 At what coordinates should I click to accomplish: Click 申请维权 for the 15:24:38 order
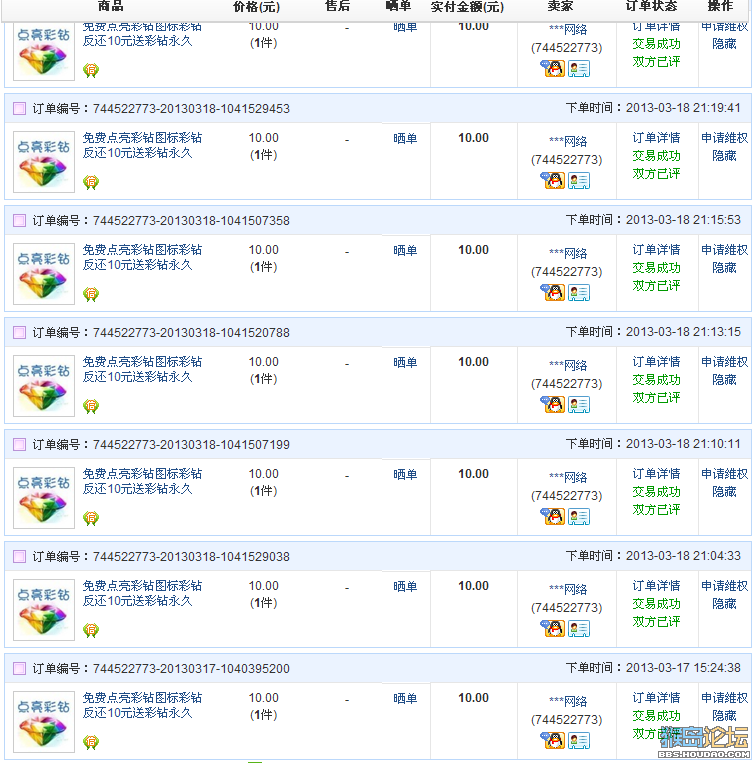click(724, 698)
